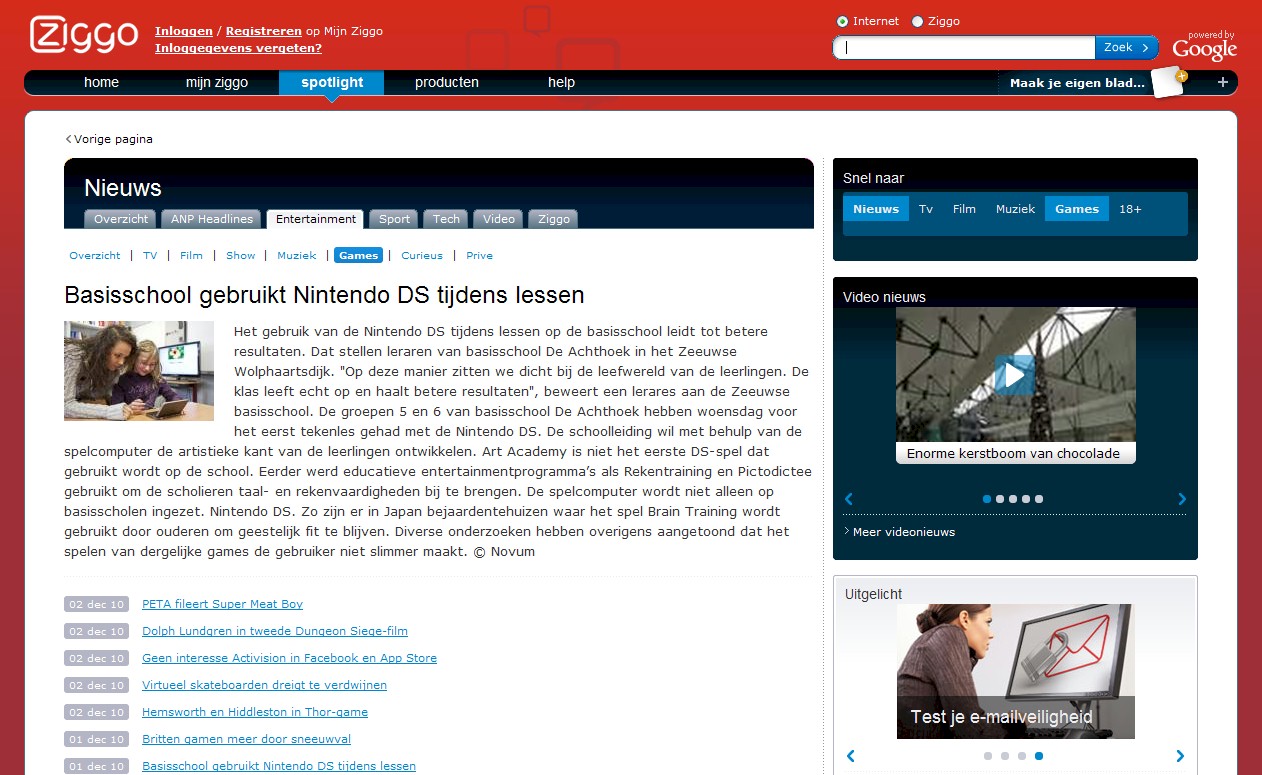Click the sticky note icon beside Maak je eigen blad
This screenshot has width=1262, height=775.
[x=1169, y=82]
